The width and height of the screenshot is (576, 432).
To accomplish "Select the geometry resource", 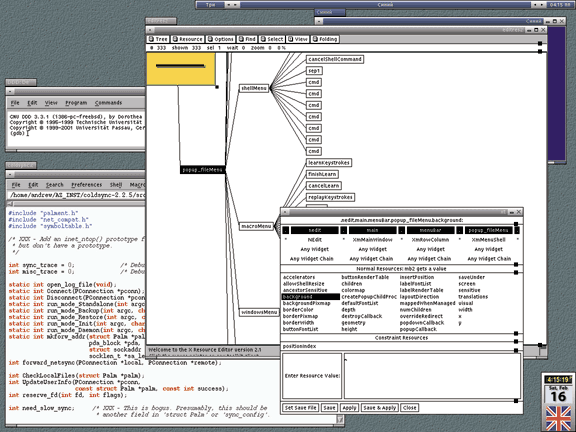I will point(353,323).
